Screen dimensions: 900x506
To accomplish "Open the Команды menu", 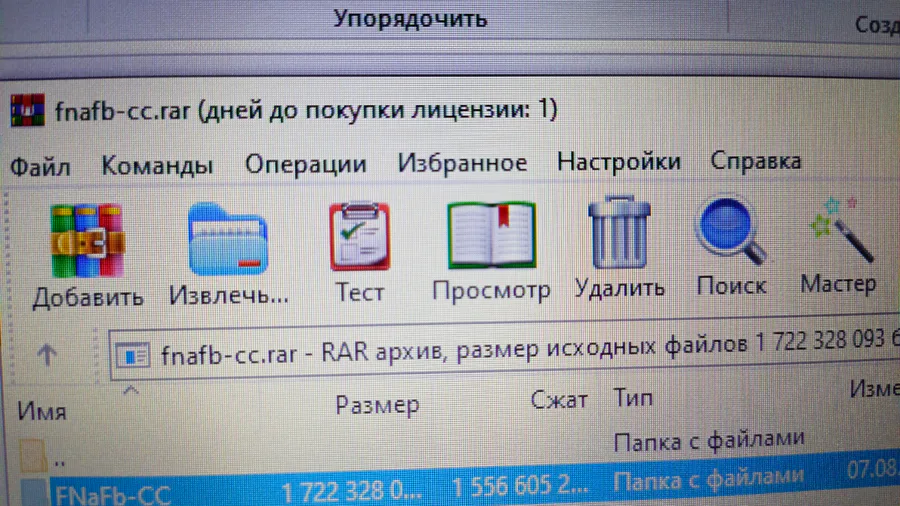I will tap(157, 166).
